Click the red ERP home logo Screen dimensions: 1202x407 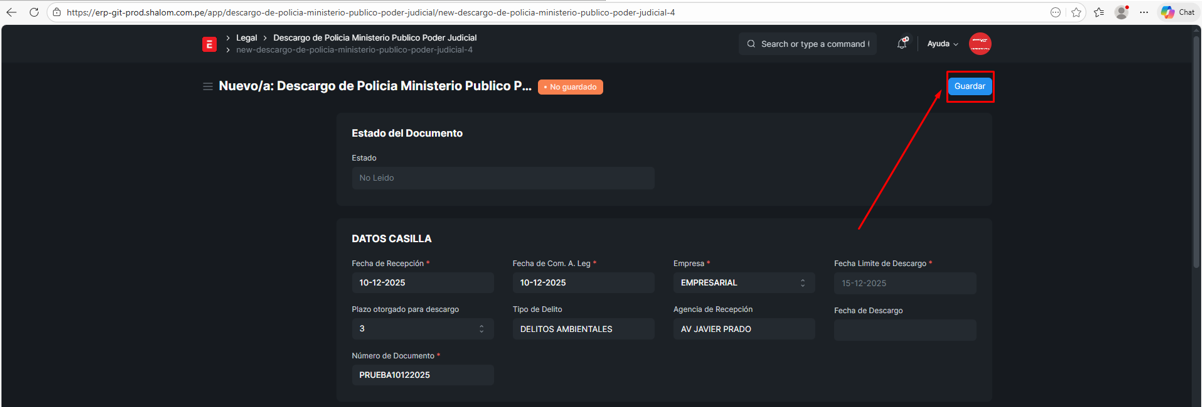tap(209, 44)
